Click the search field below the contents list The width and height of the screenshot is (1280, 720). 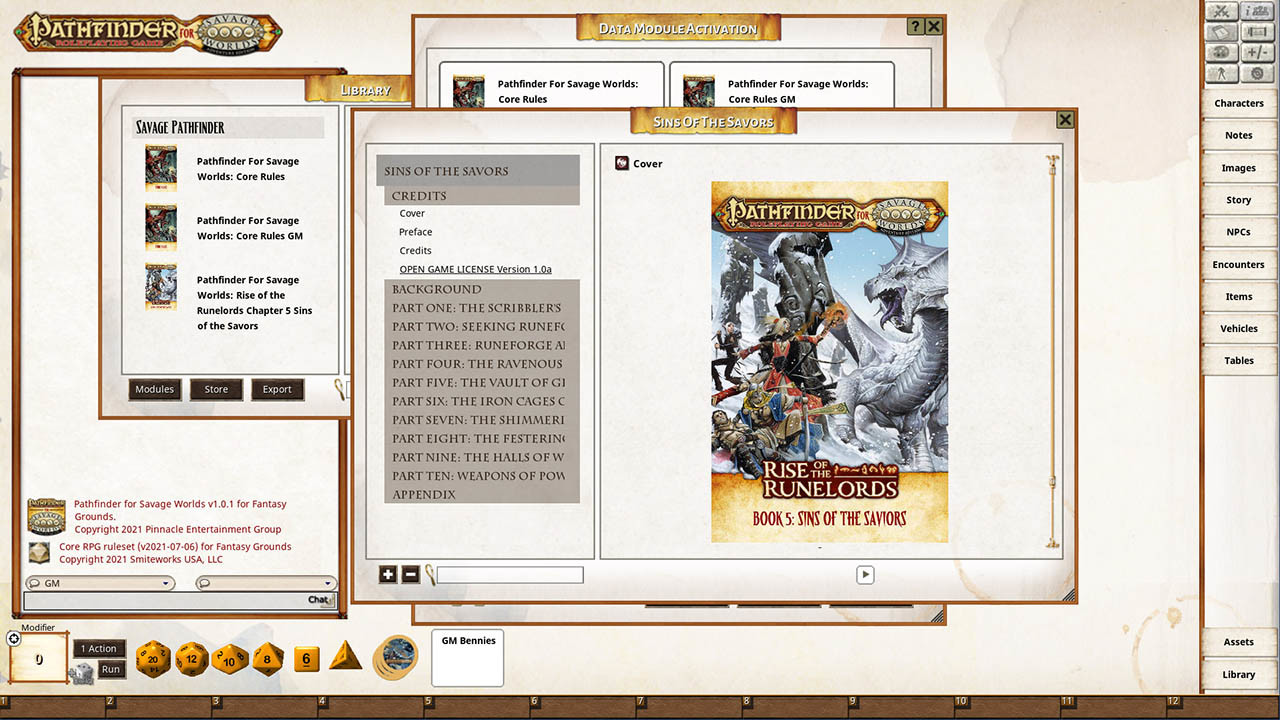[x=509, y=574]
